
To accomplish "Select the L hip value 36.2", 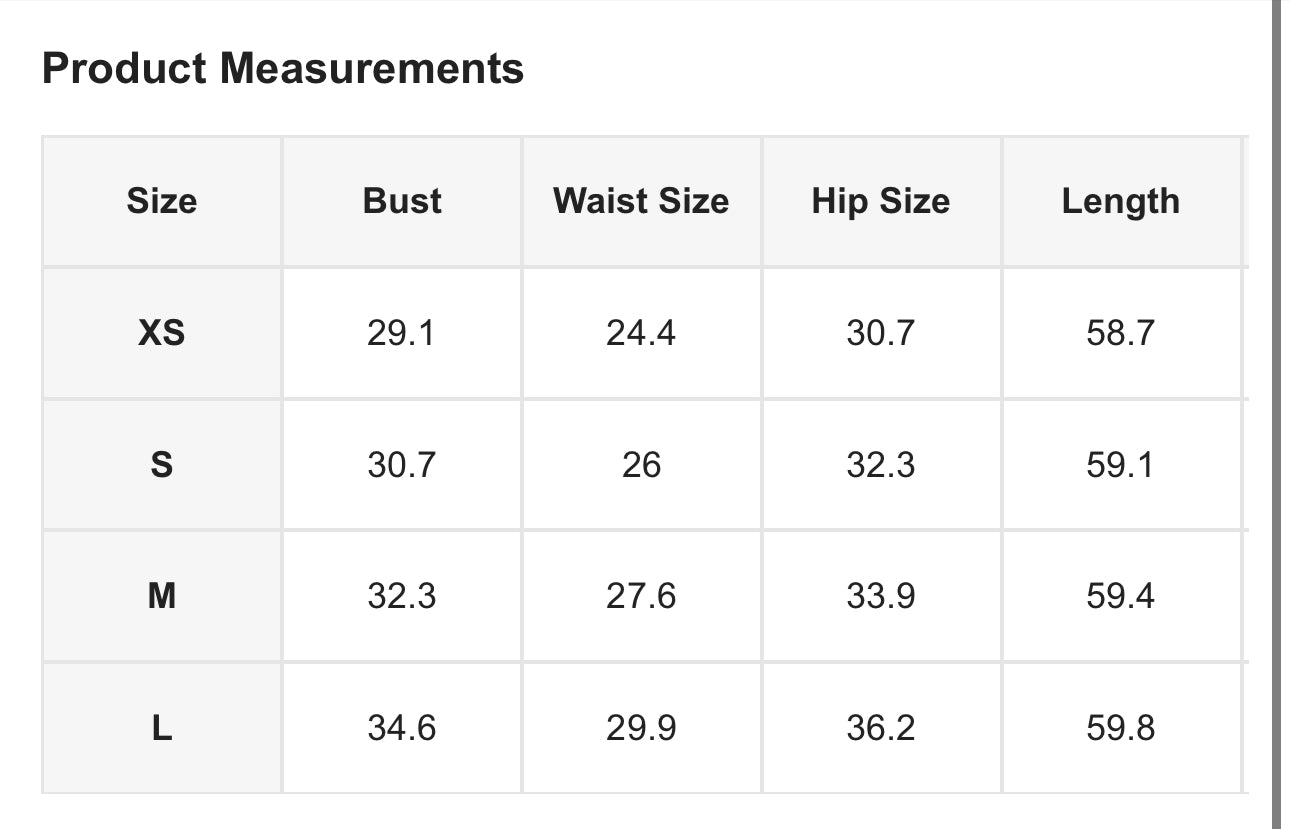I will pos(881,728).
